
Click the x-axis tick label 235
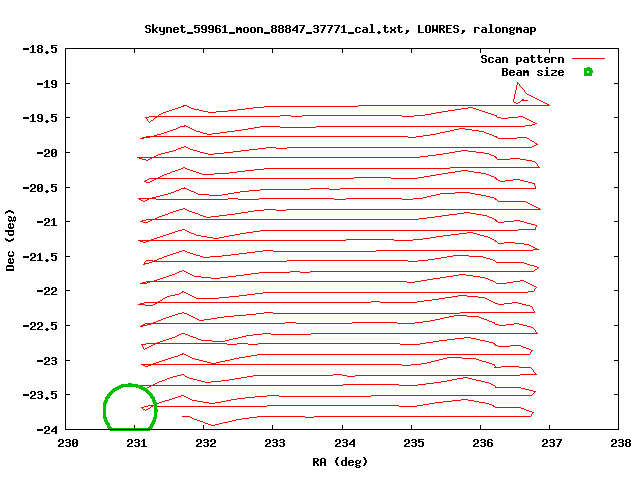click(413, 443)
